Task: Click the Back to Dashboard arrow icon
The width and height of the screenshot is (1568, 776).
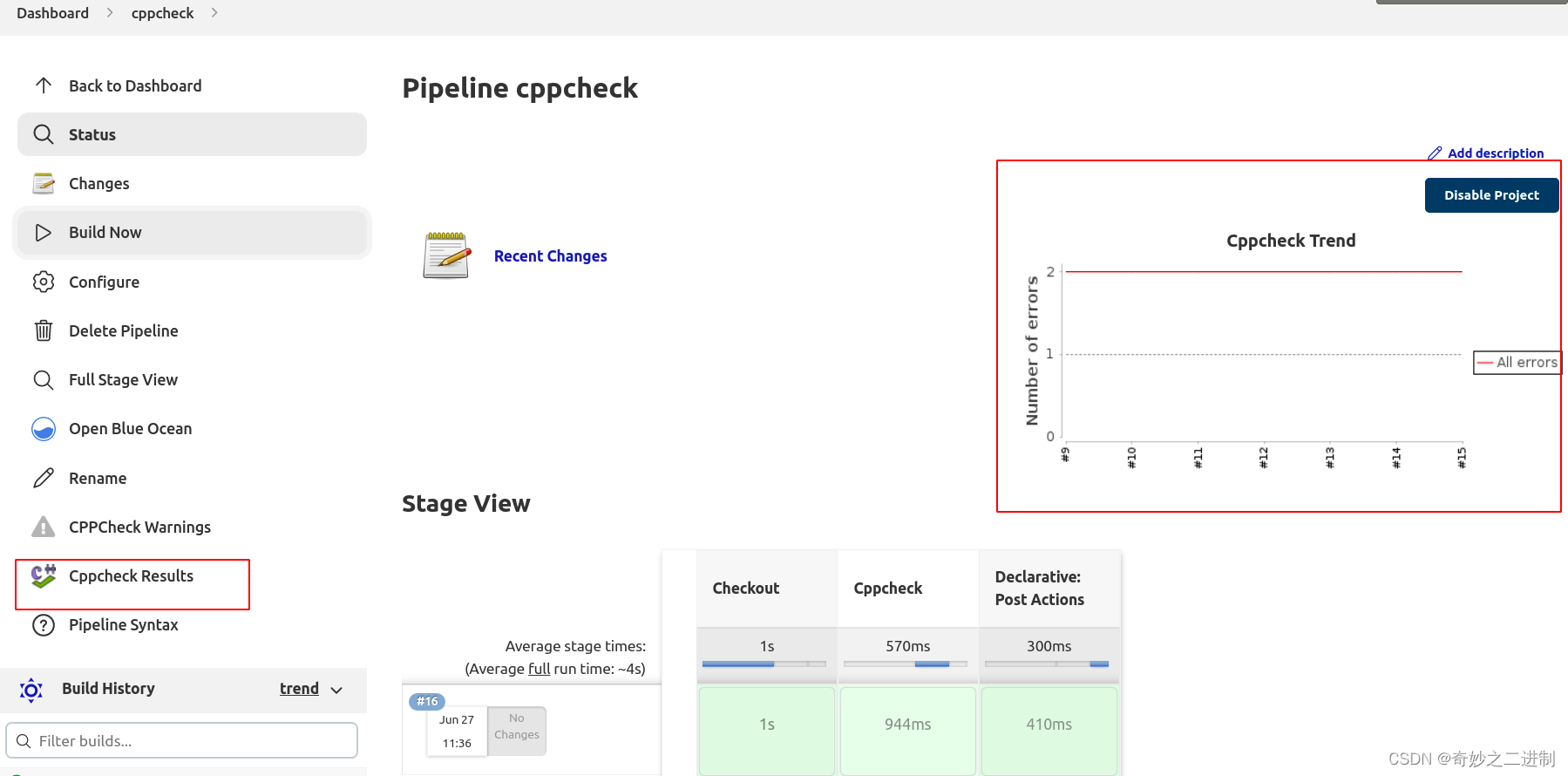Action: (44, 85)
